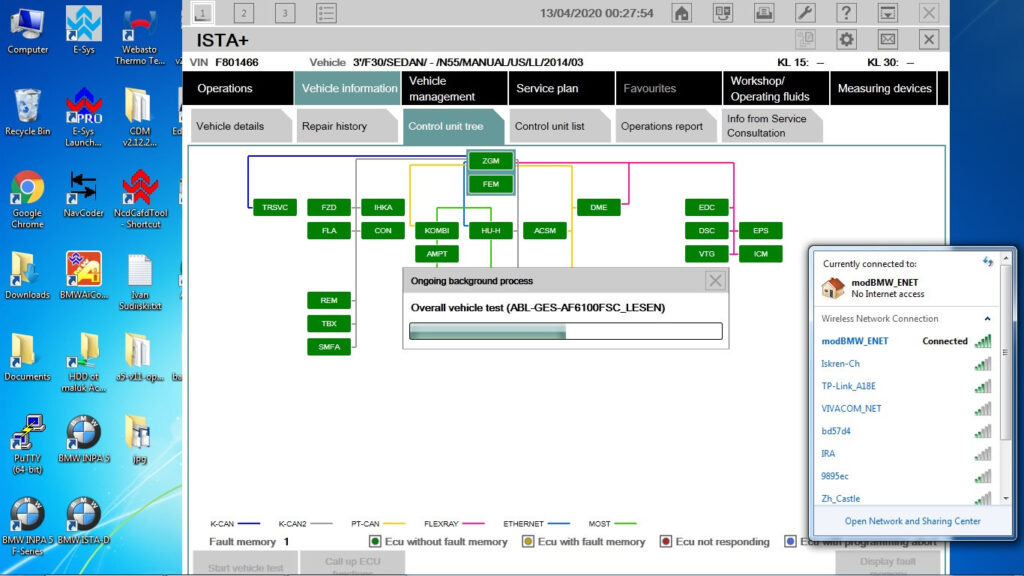Go to the Service plan tab
The image size is (1024, 576).
562,88
